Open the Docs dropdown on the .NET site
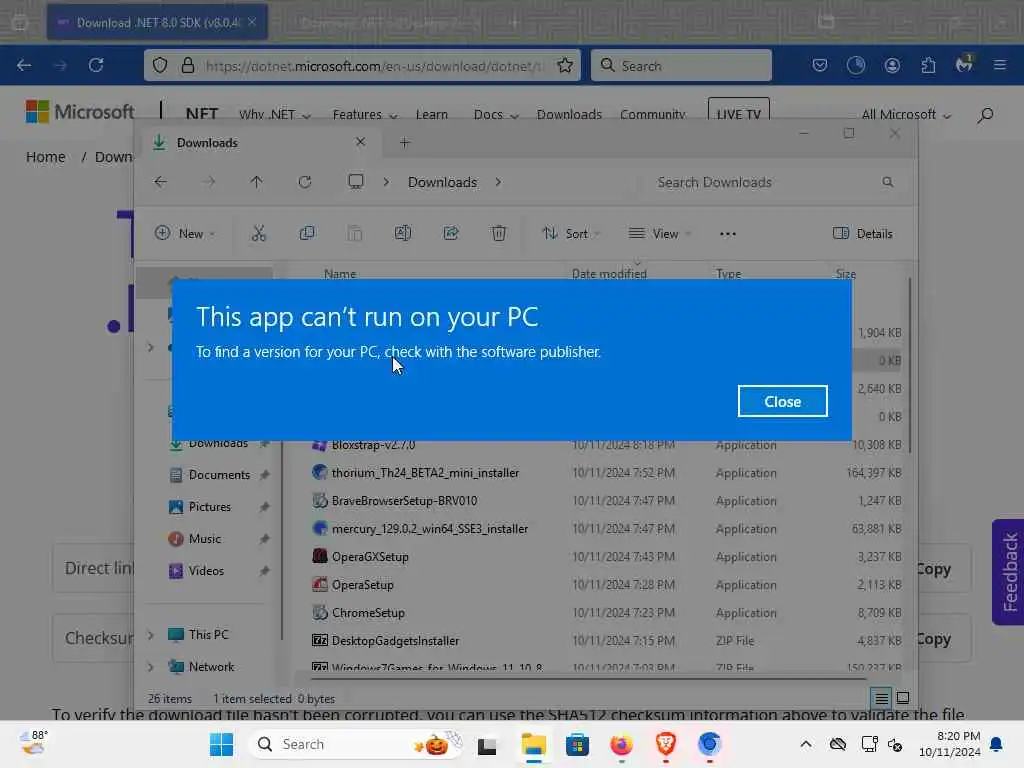 (x=496, y=114)
